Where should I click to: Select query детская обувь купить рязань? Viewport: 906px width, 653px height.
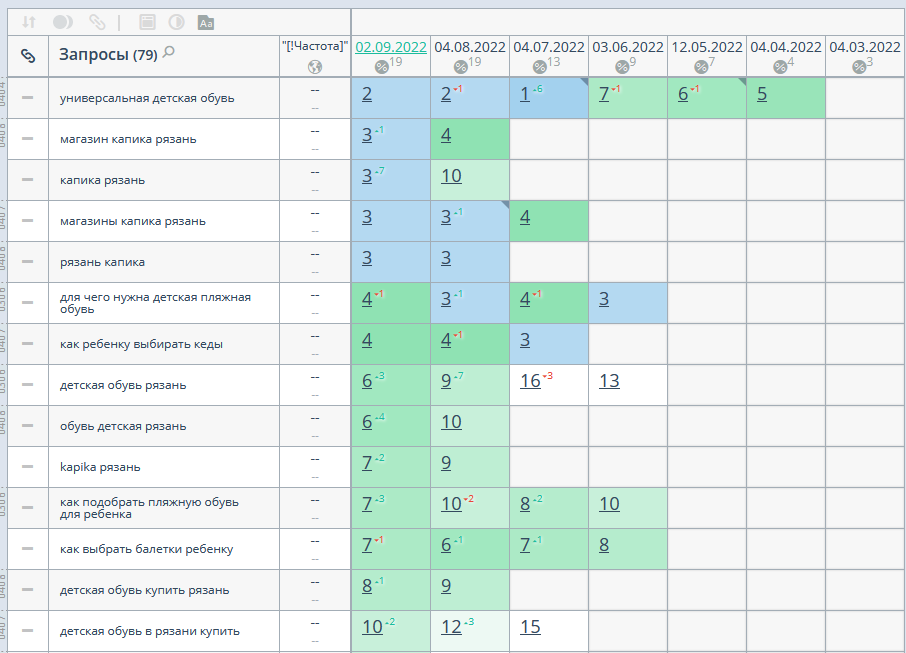click(x=144, y=591)
